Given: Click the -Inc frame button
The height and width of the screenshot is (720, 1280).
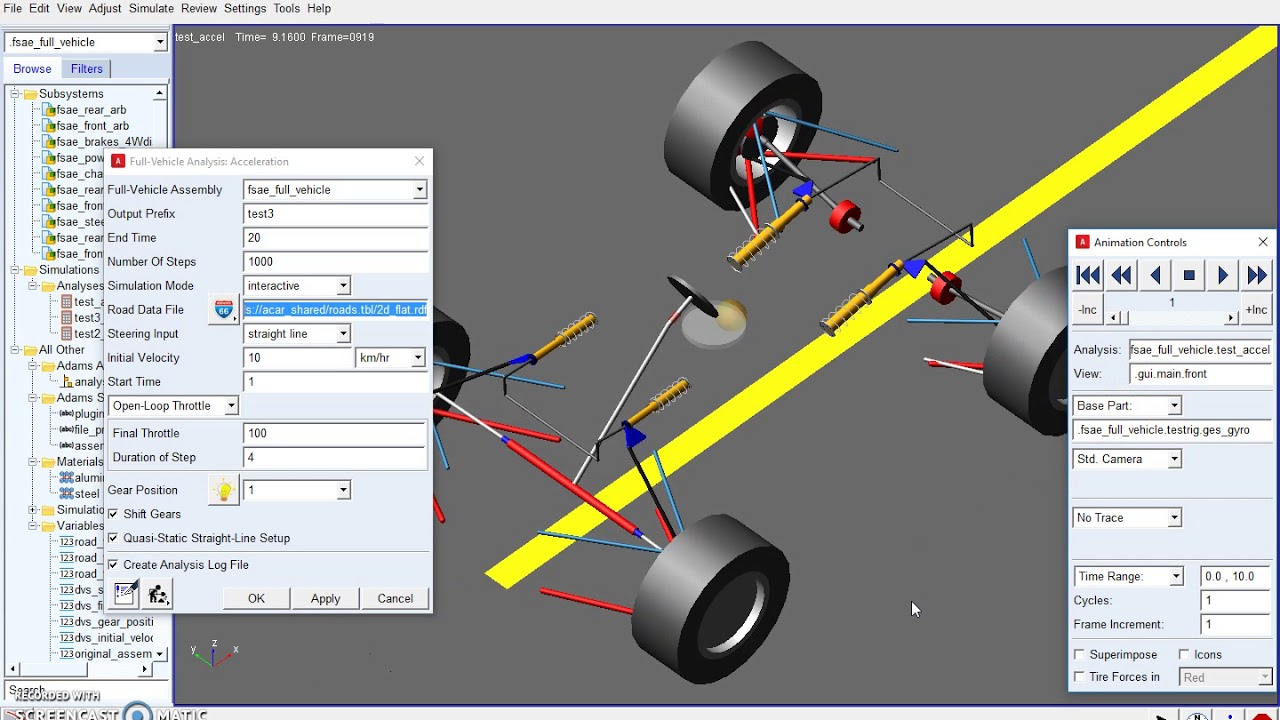Looking at the screenshot, I should [1087, 310].
